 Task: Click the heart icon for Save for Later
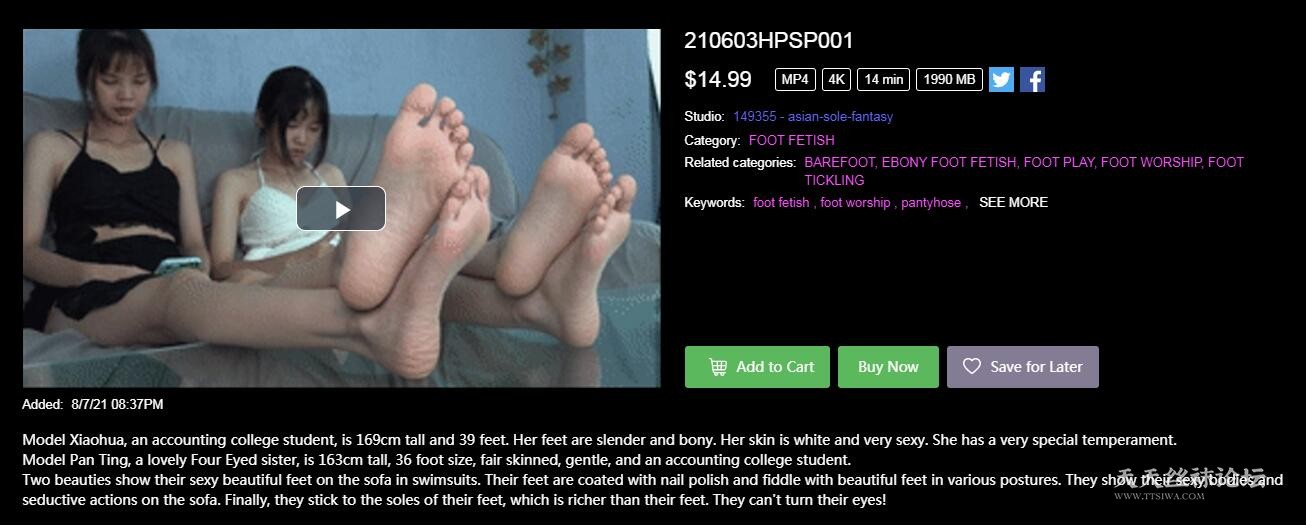coord(971,367)
